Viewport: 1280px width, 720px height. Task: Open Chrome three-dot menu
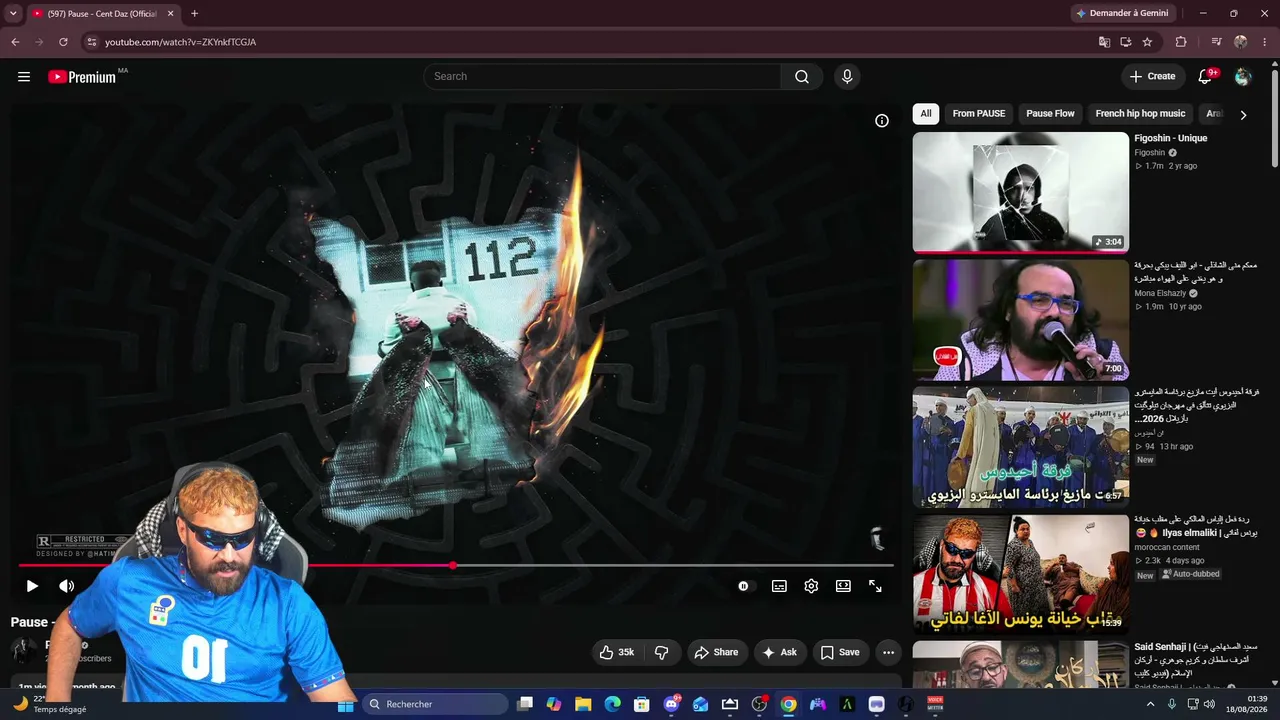1264,42
